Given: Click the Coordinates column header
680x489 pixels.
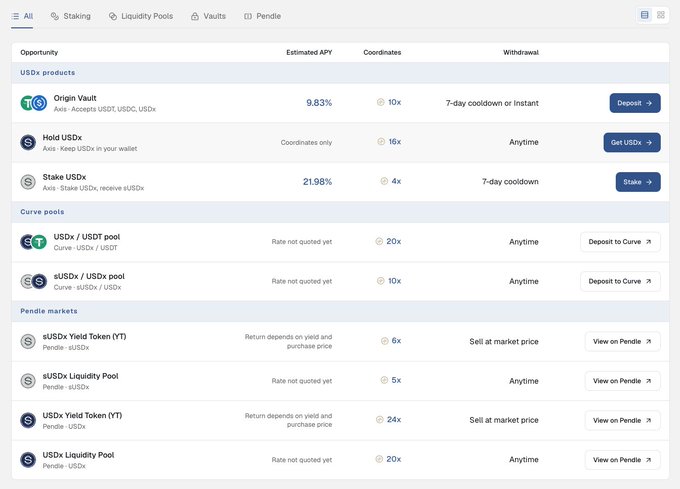Looking at the screenshot, I should pyautogui.click(x=382, y=52).
